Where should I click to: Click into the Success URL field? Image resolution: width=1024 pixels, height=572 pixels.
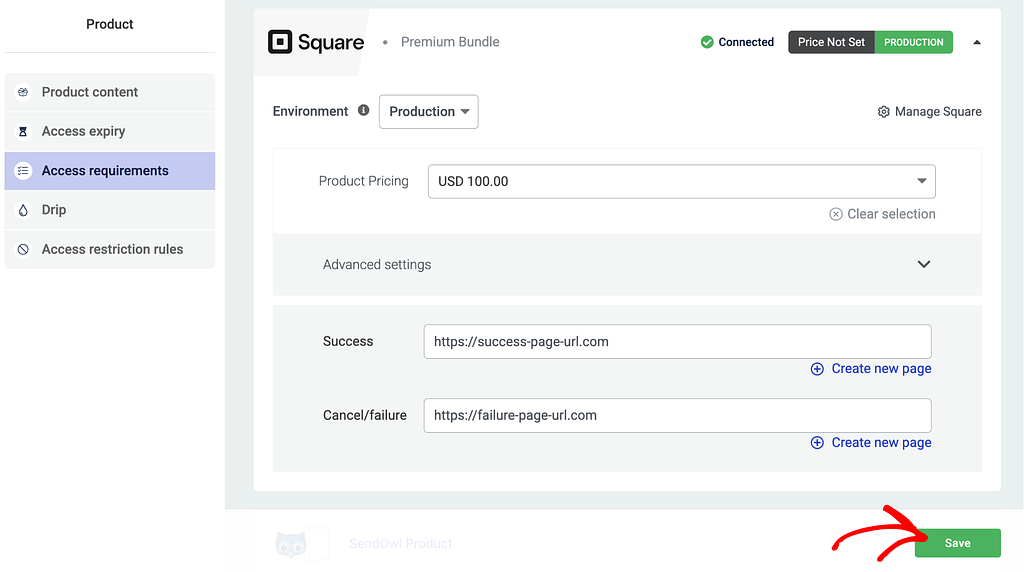click(677, 341)
